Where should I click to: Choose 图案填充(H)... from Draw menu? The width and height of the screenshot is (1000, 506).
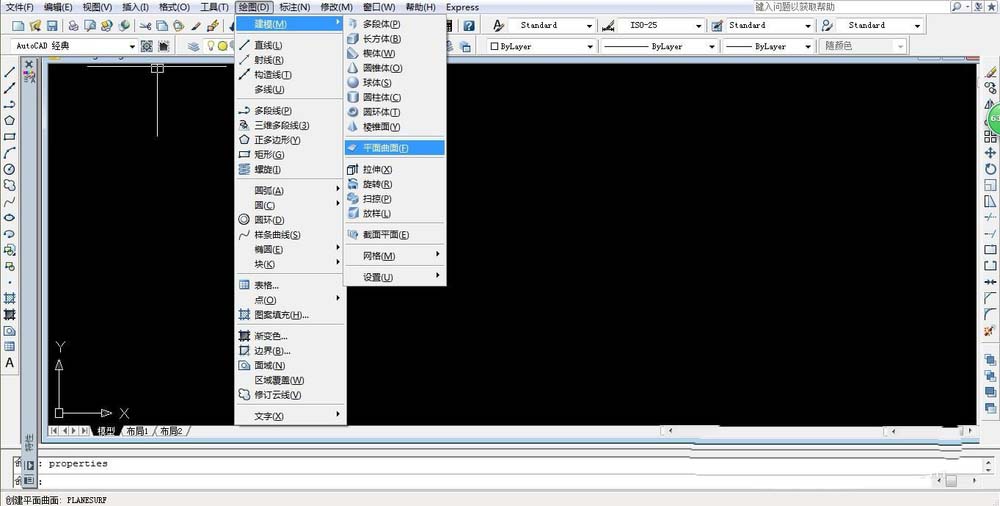coord(291,315)
